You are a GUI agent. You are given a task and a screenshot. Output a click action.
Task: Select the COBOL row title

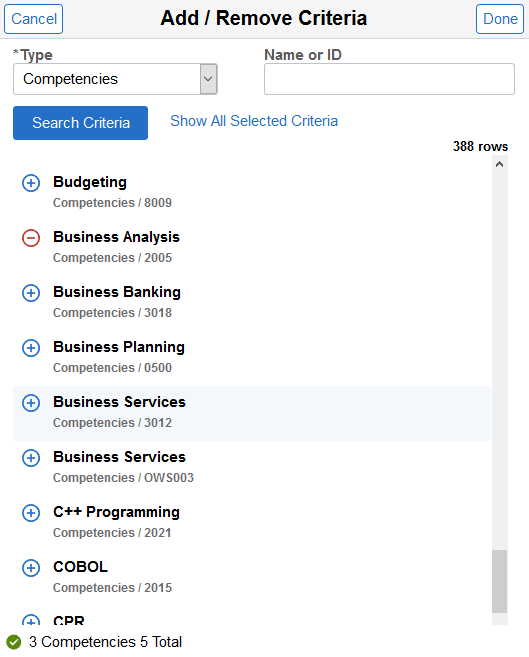(x=80, y=566)
